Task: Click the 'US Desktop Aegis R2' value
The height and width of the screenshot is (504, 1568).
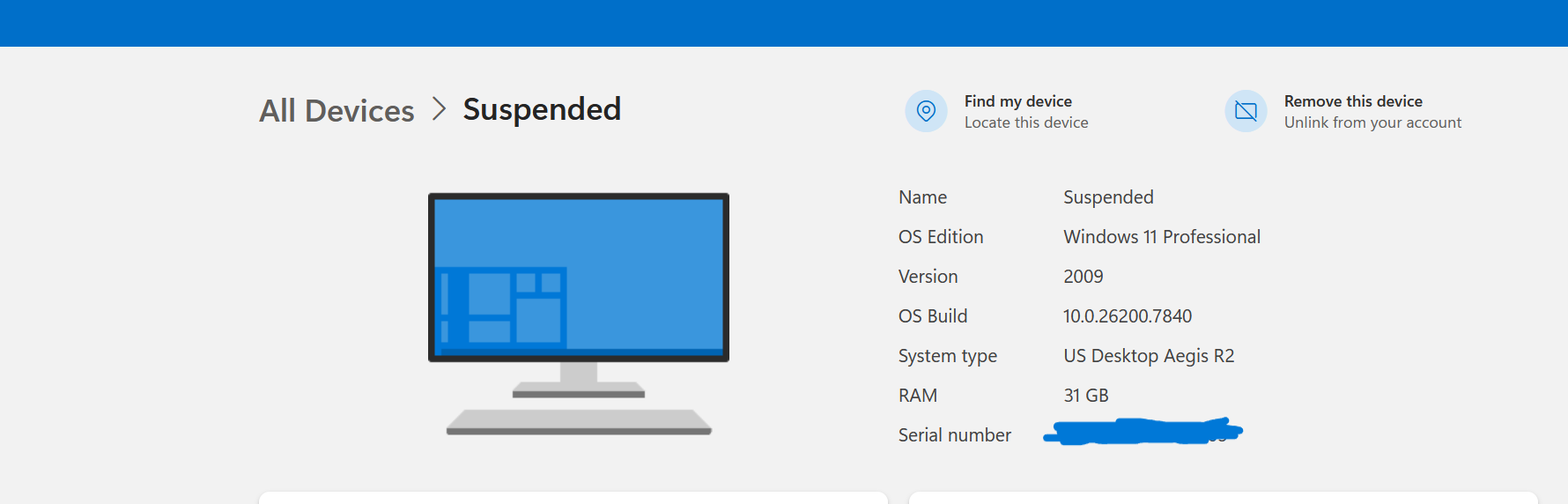Action: 1149,356
